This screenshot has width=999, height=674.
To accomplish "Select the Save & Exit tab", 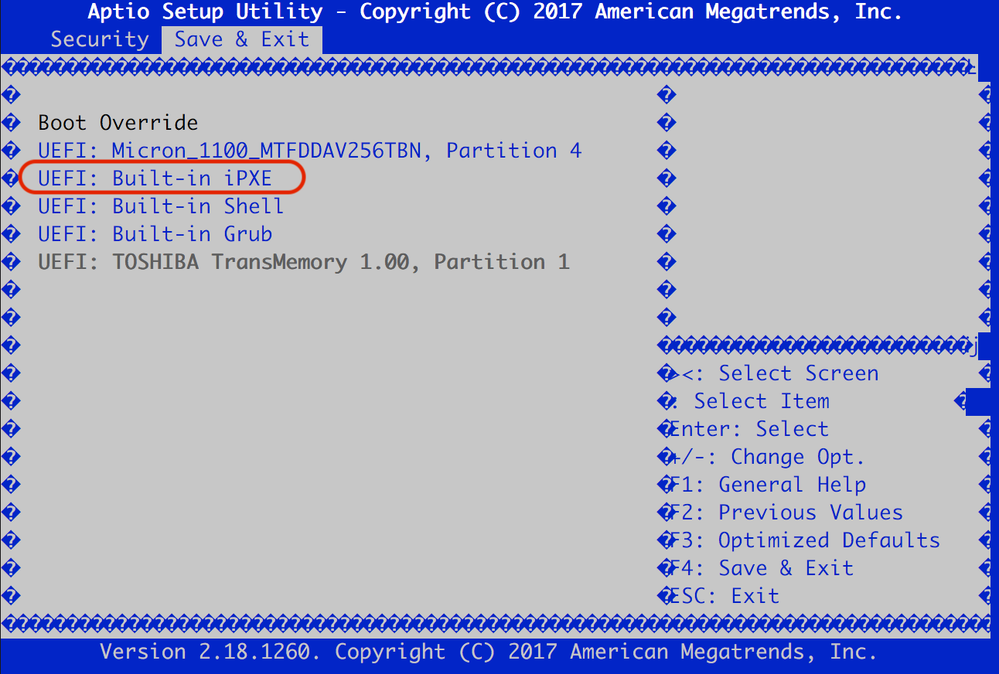I will tap(242, 39).
